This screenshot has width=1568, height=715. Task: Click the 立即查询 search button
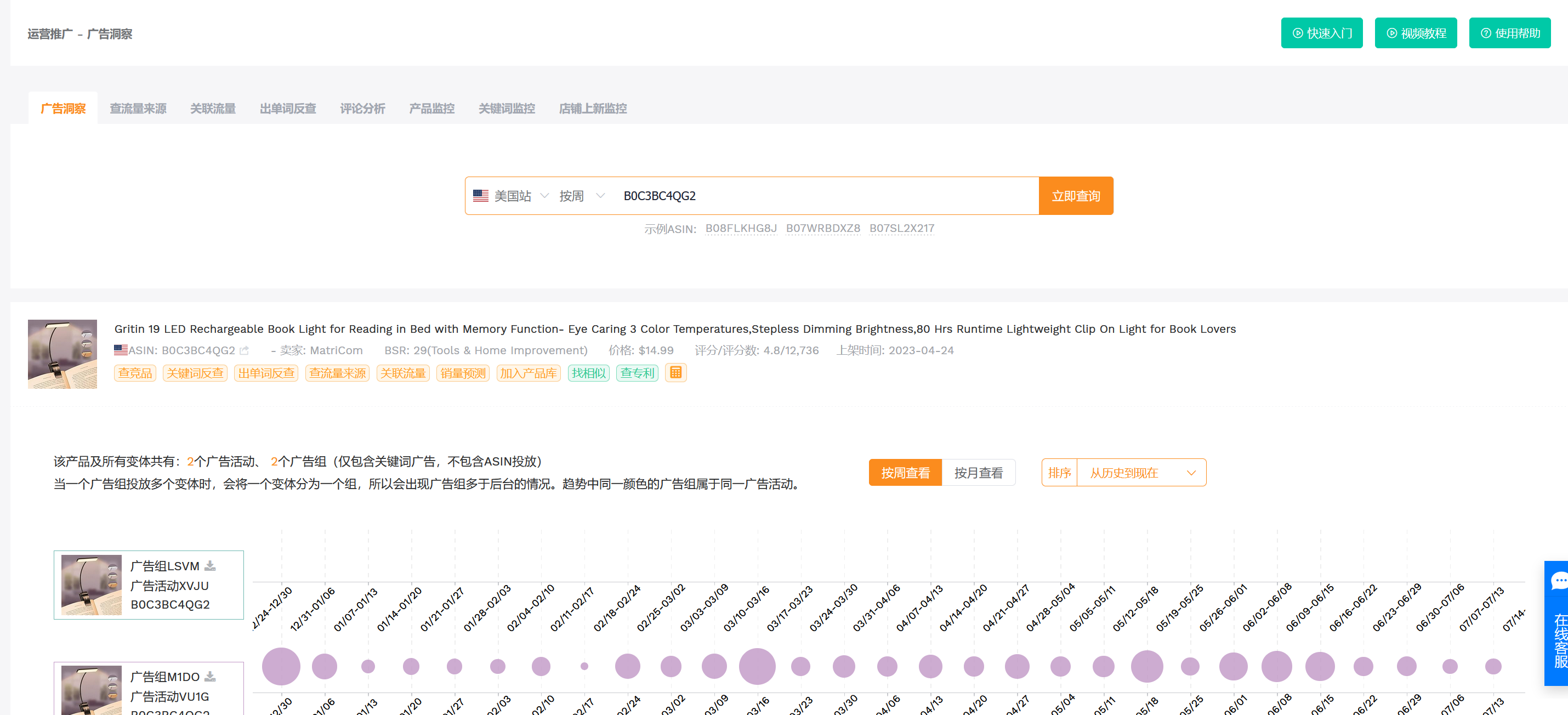pyautogui.click(x=1076, y=196)
